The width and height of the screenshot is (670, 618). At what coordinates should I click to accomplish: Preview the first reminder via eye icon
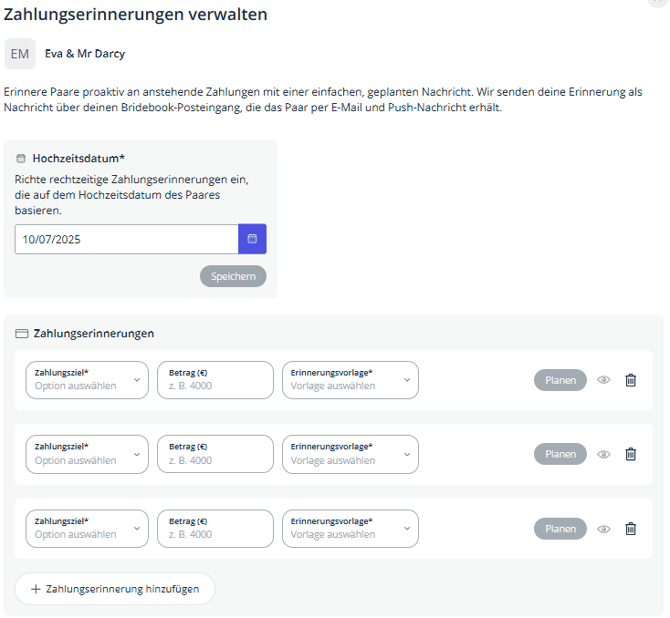[x=603, y=380]
